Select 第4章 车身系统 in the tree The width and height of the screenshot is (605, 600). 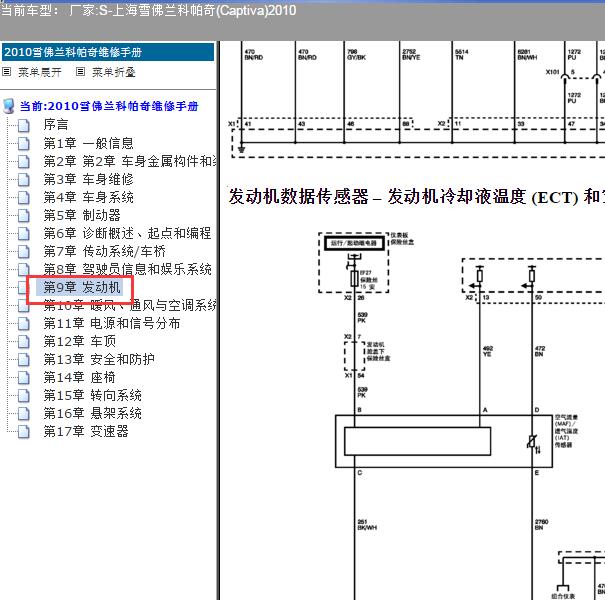pos(88,197)
